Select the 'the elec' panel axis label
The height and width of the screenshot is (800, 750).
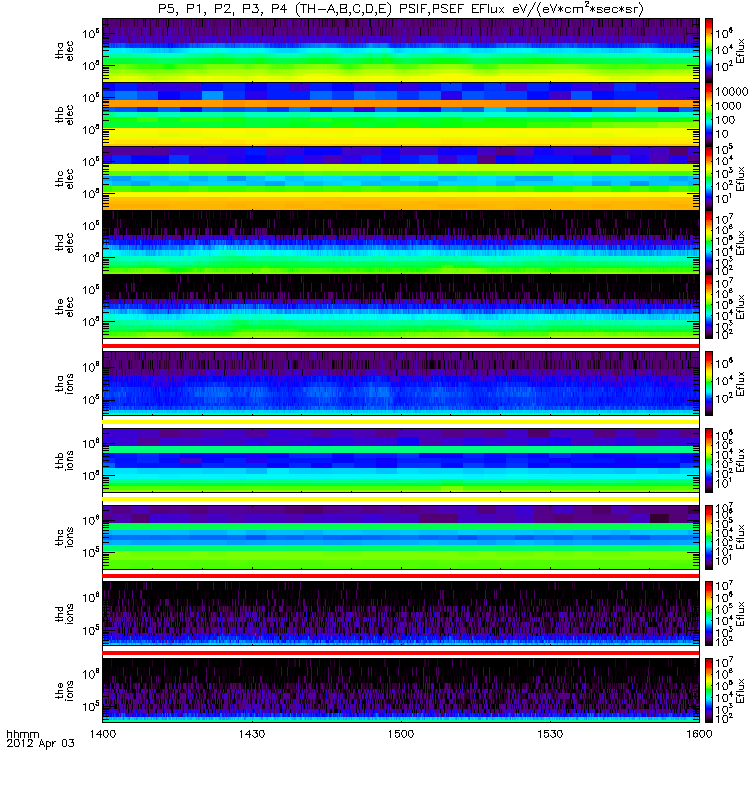coord(64,307)
